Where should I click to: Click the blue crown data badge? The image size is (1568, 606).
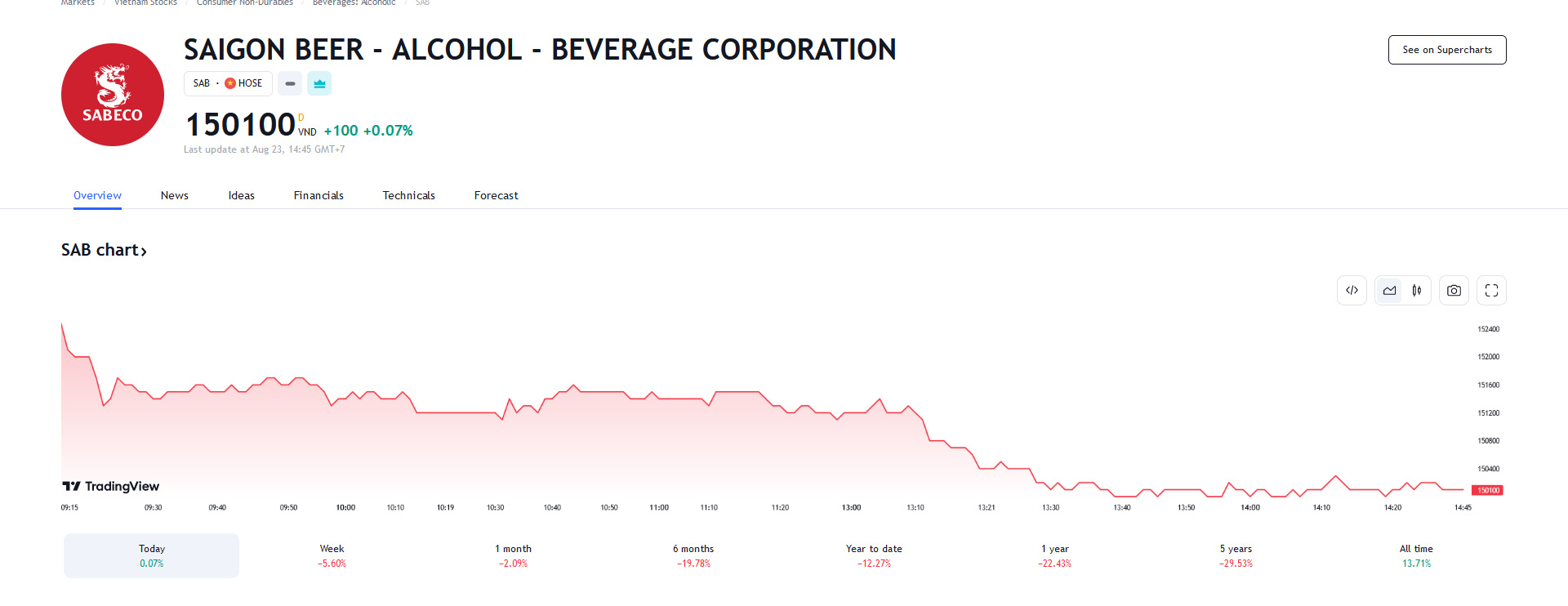[x=319, y=83]
